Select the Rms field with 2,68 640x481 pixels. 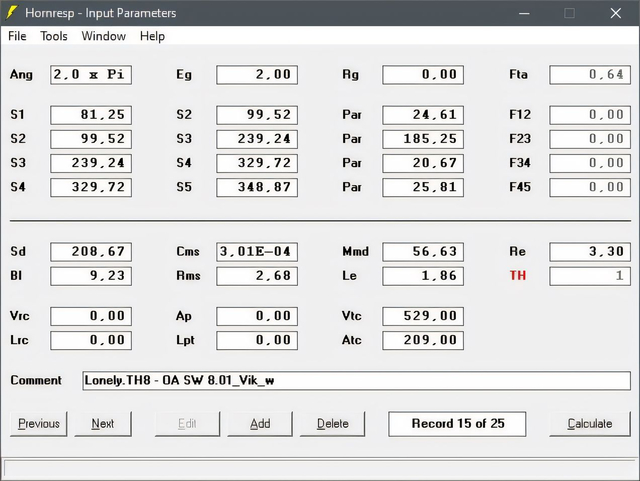(x=257, y=276)
